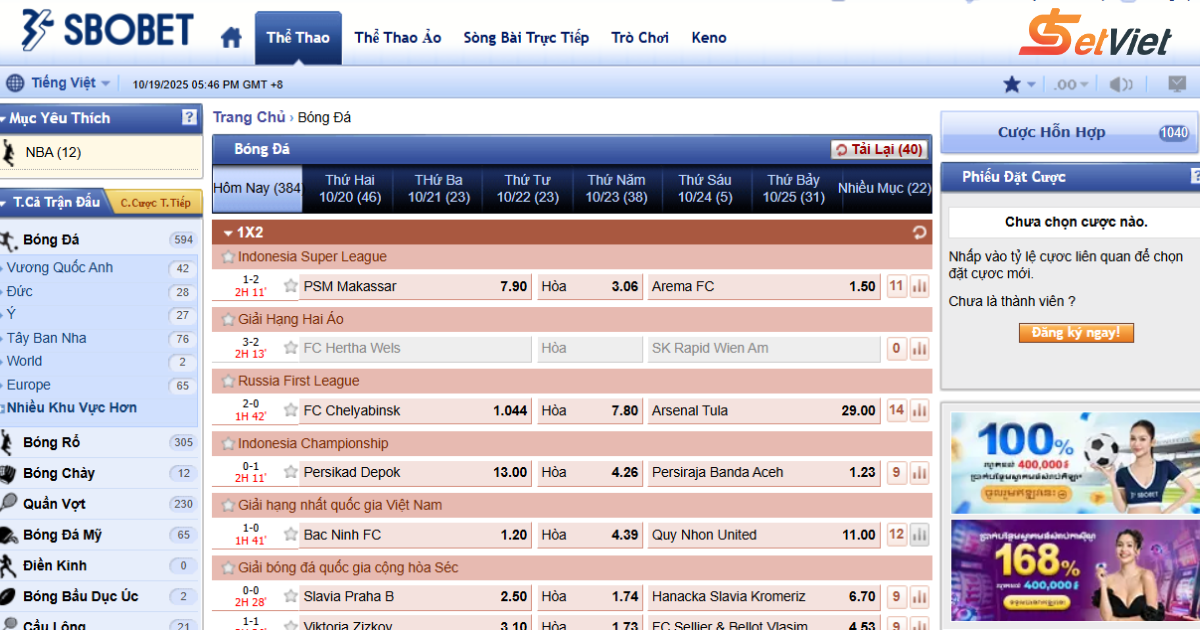Image resolution: width=1200 pixels, height=630 pixels.
Task: Open statistics chart for FC Chelyabinsk match
Action: [919, 411]
